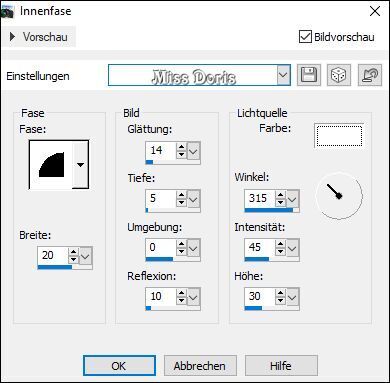Screen dimensions: 390x383
Task: Toggle the Bildvorschau checkbox
Action: [x=305, y=37]
